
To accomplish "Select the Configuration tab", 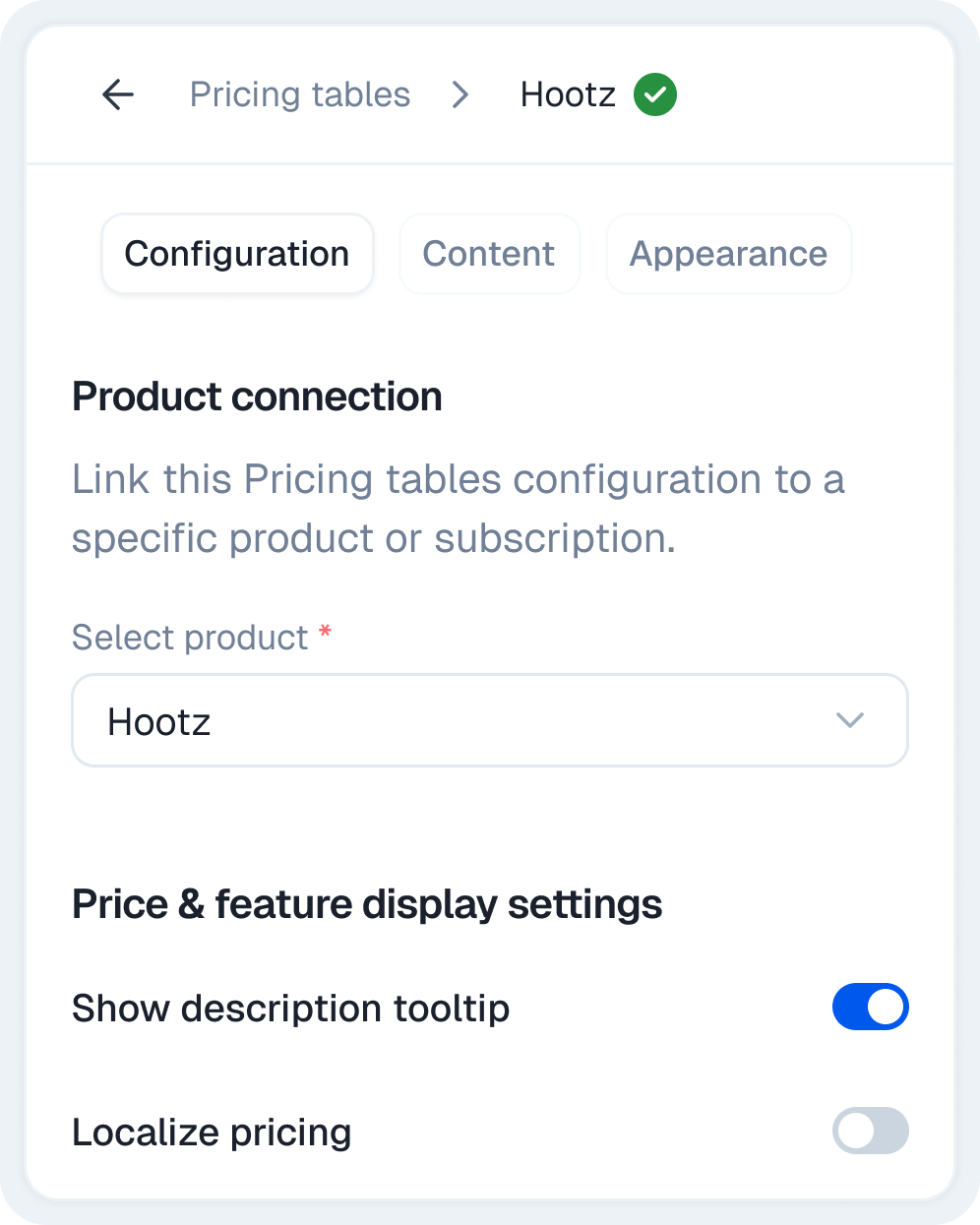I will tap(237, 254).
